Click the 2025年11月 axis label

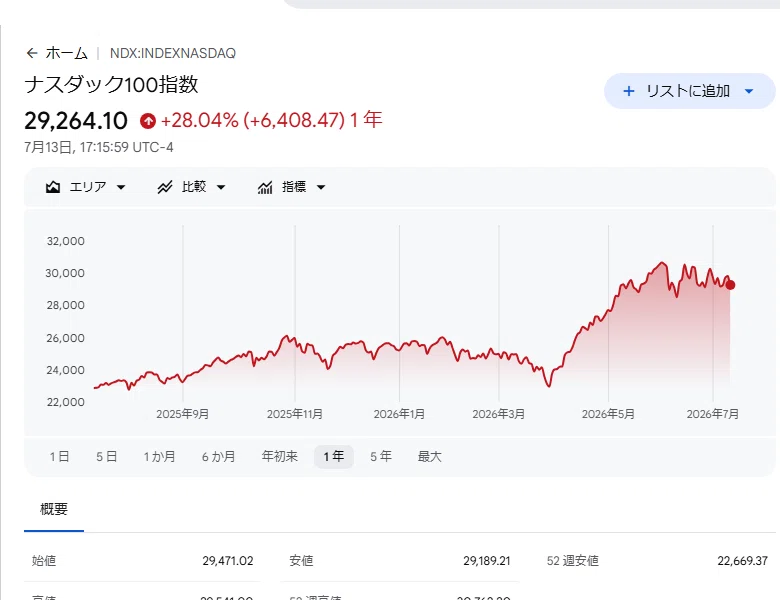pyautogui.click(x=294, y=414)
